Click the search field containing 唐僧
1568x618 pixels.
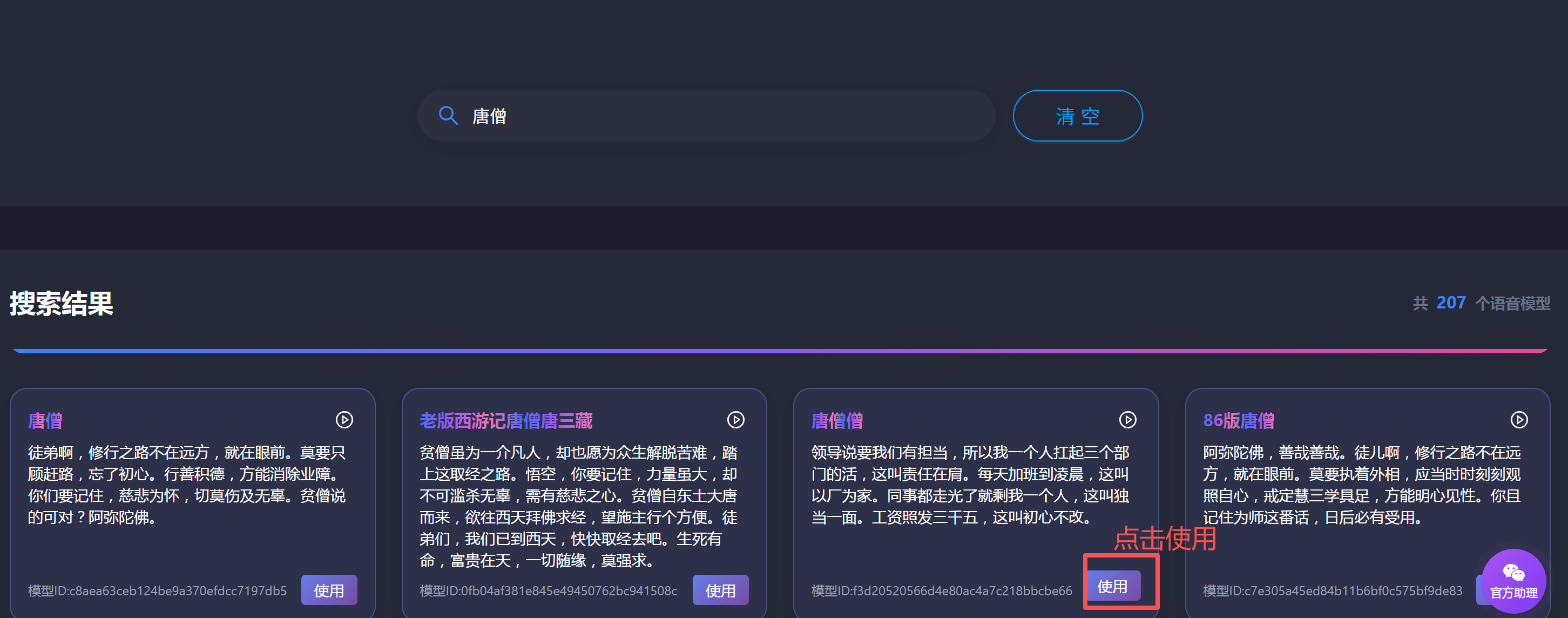click(706, 116)
